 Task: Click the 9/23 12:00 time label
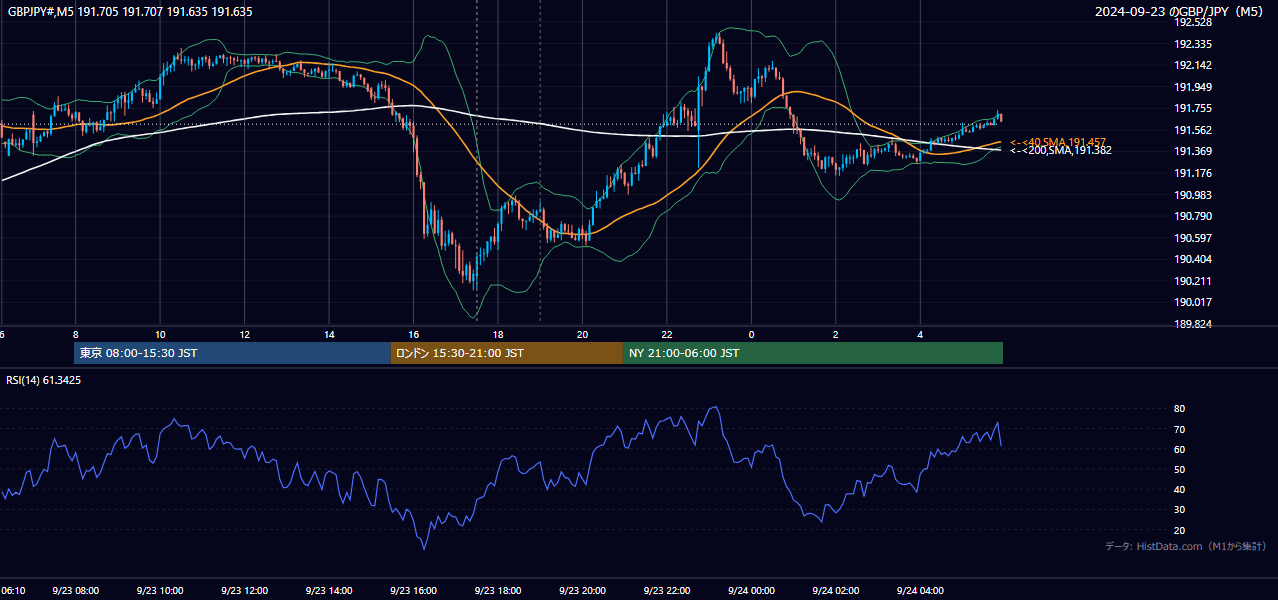(244, 591)
